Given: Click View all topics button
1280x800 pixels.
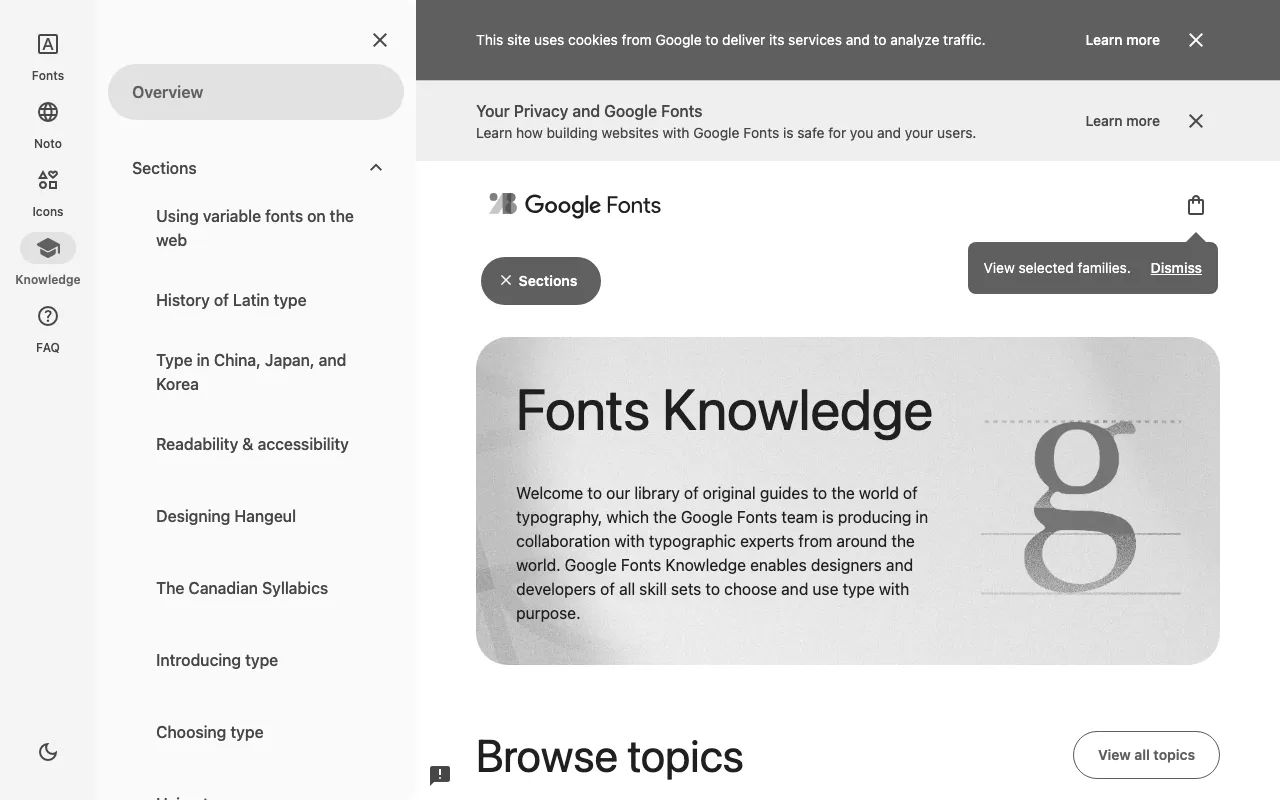Looking at the screenshot, I should [x=1146, y=755].
